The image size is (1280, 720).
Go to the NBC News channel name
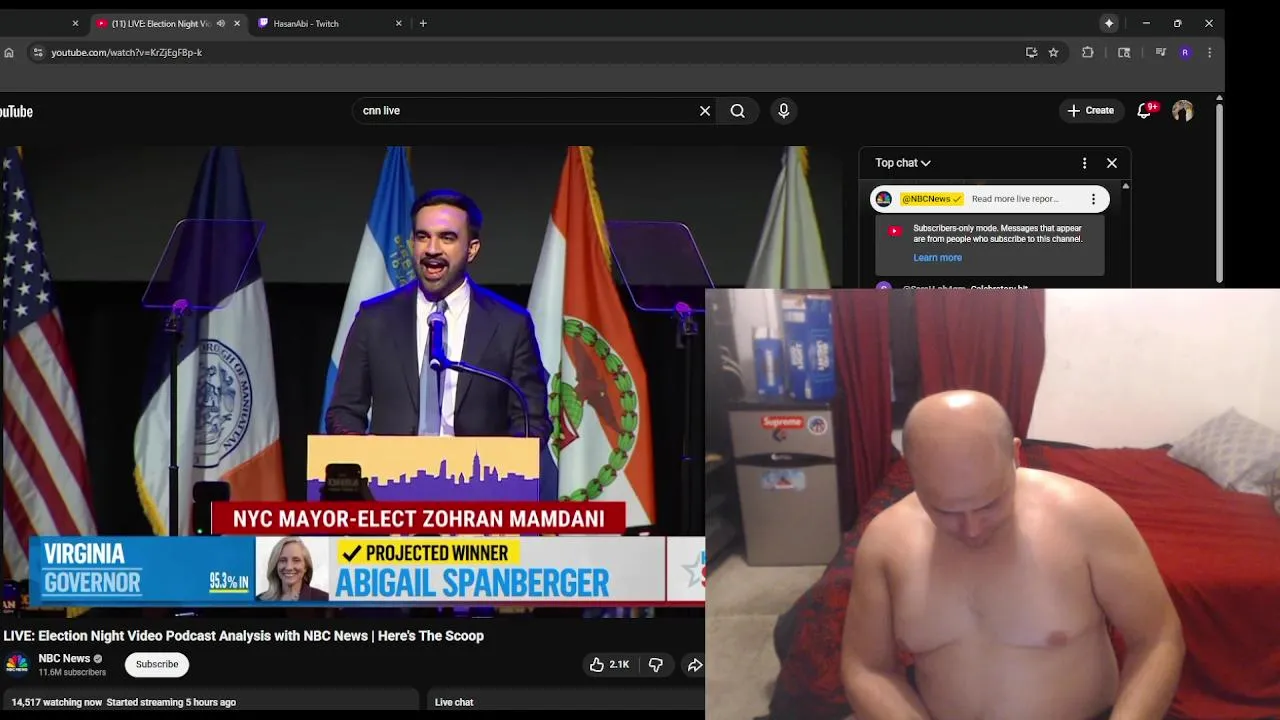pos(64,658)
